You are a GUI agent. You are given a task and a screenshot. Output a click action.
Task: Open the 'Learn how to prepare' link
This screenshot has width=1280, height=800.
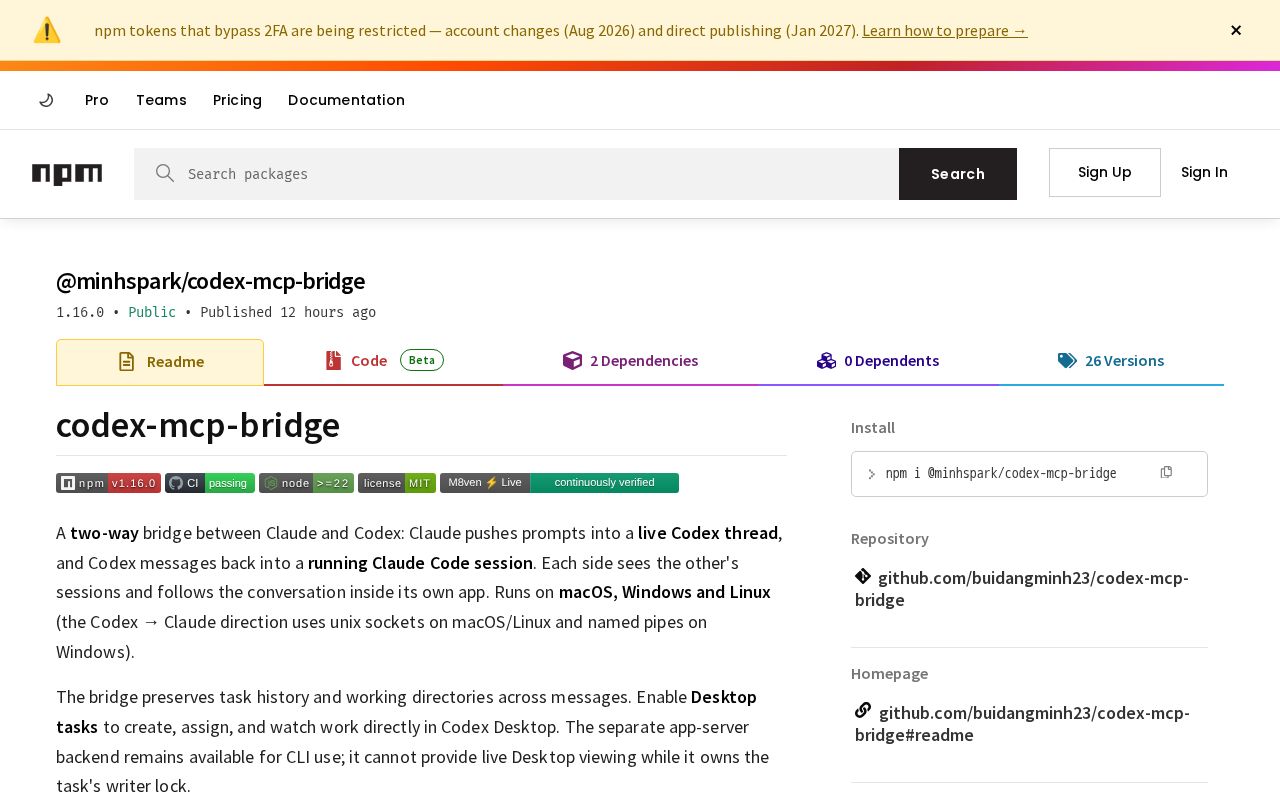944,30
